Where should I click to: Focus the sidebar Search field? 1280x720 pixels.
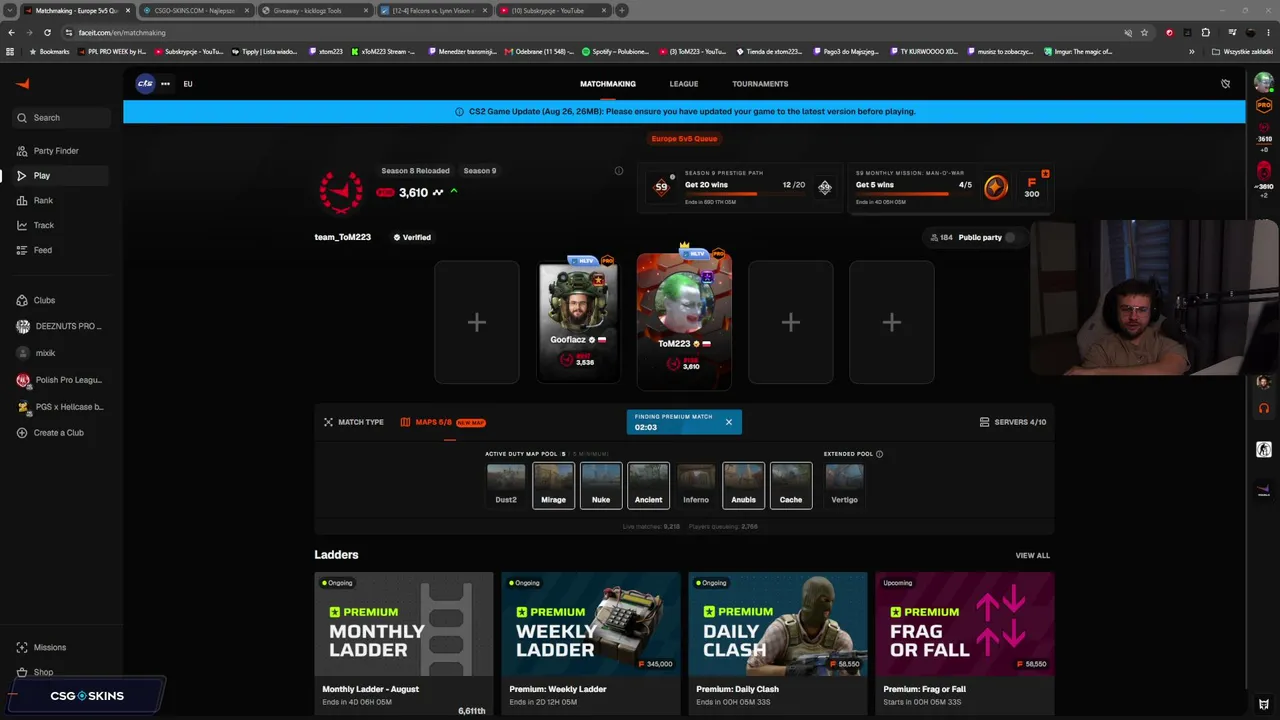tap(61, 118)
